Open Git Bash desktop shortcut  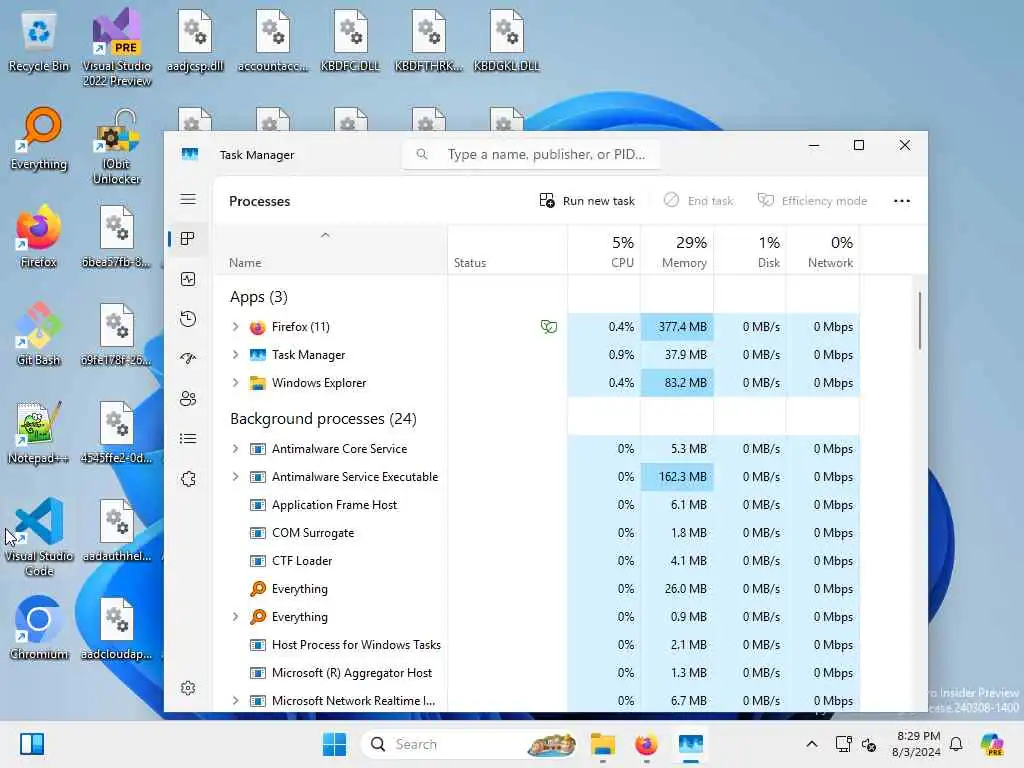(x=39, y=335)
